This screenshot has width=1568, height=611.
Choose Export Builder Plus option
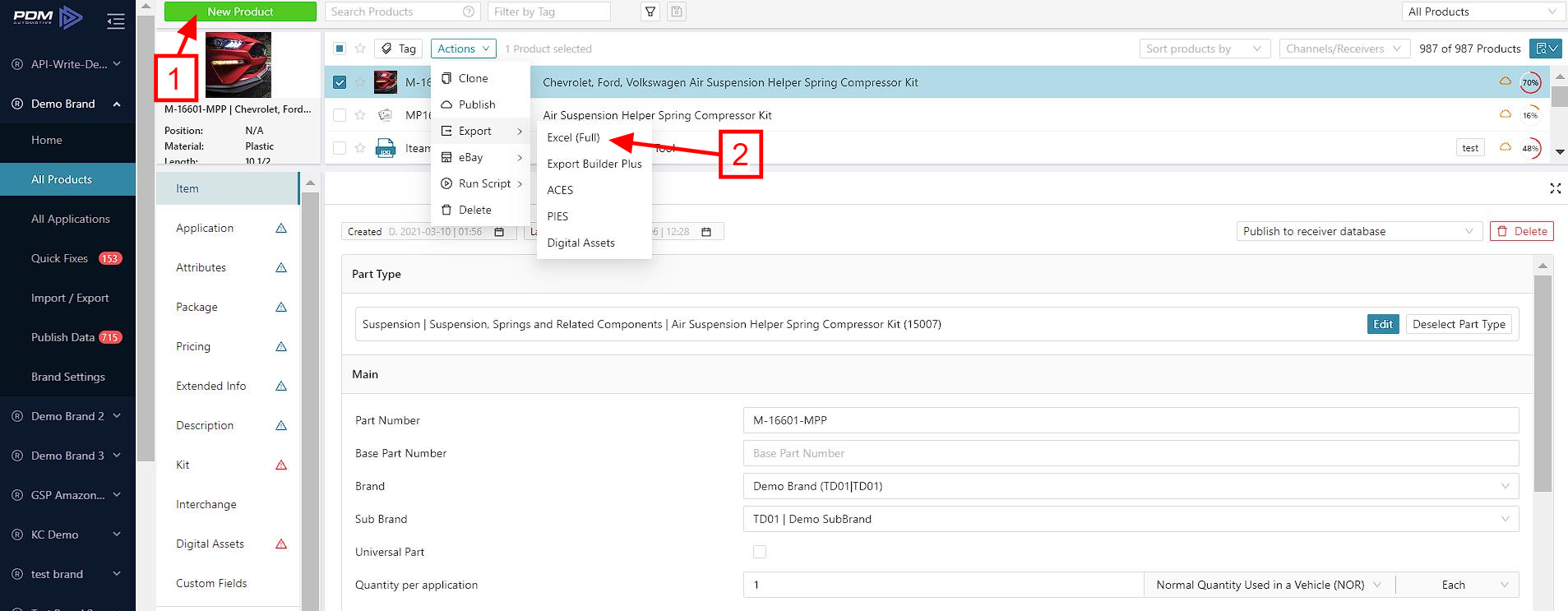(x=594, y=164)
